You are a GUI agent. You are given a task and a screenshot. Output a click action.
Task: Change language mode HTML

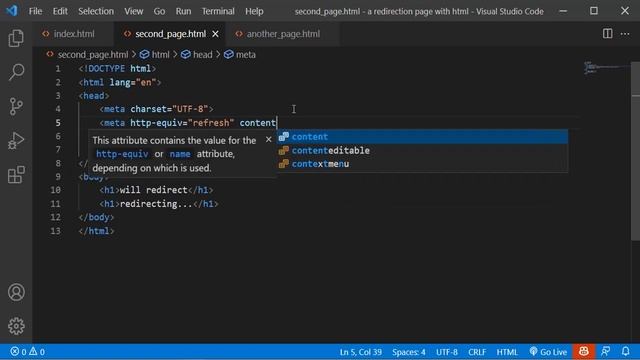[x=507, y=351]
